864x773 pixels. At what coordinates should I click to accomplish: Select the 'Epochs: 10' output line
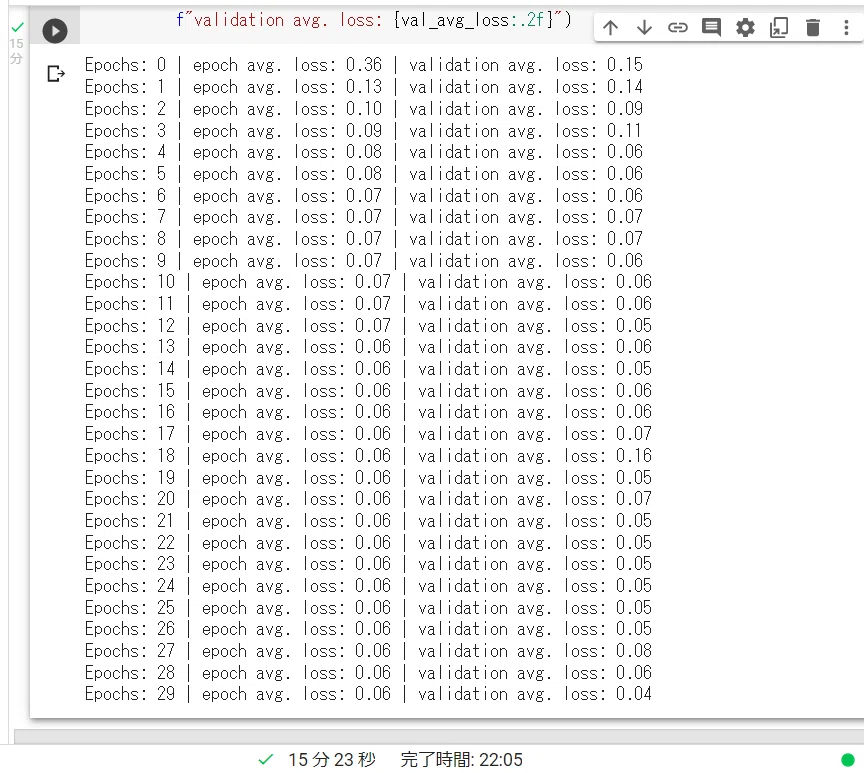[x=368, y=282]
